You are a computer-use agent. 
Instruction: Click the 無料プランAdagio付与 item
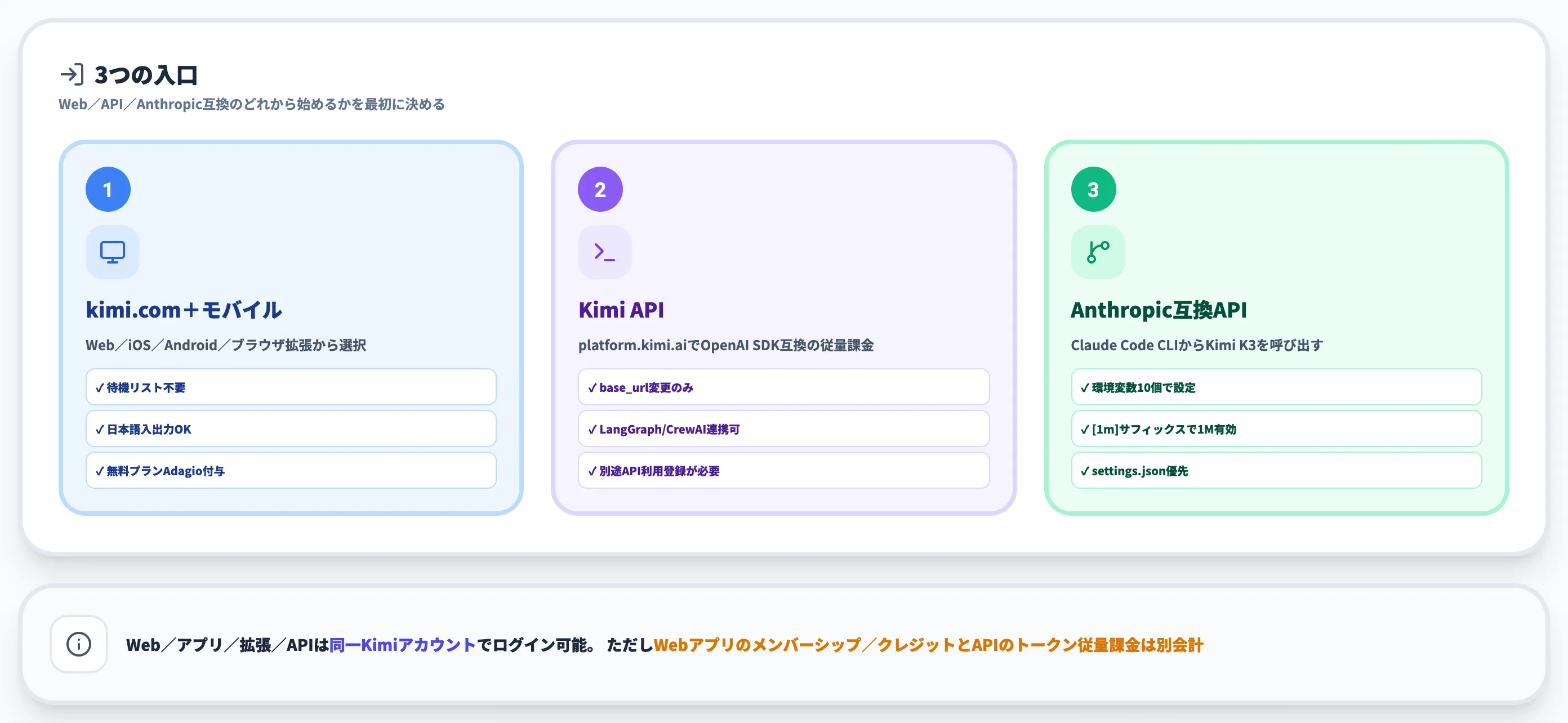pyautogui.click(x=291, y=470)
